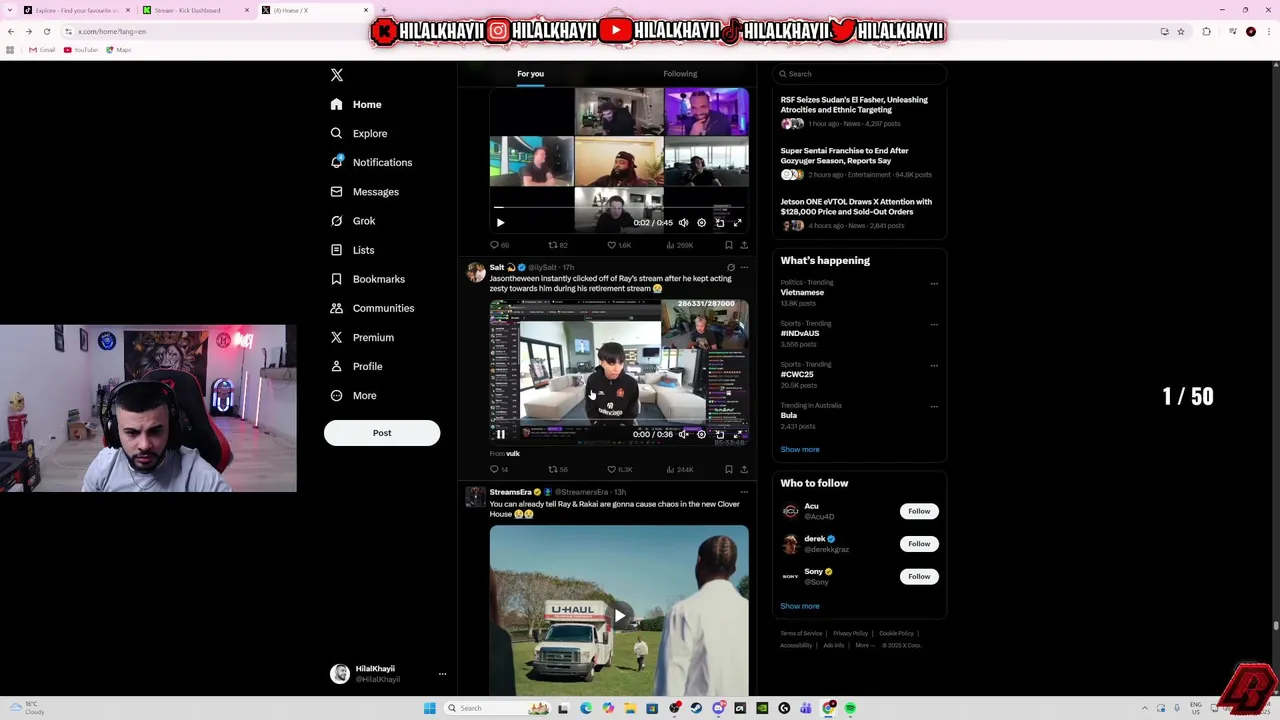Reply to the top post with 69 replies
The width and height of the screenshot is (1280, 720).
point(499,245)
